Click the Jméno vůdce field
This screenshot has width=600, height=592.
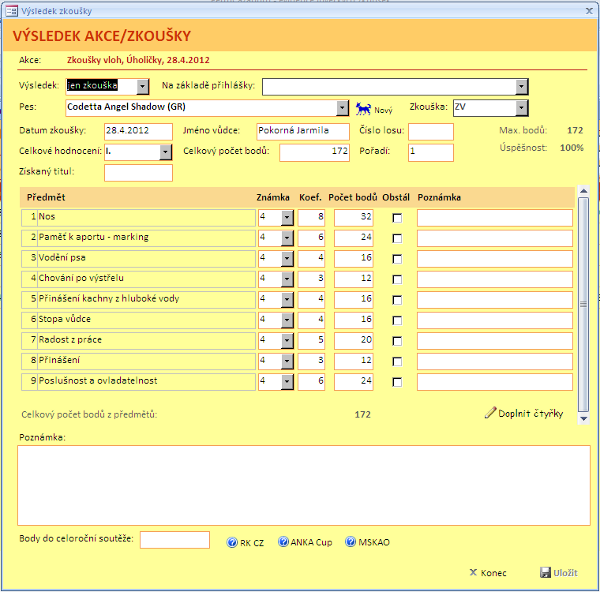(x=303, y=131)
